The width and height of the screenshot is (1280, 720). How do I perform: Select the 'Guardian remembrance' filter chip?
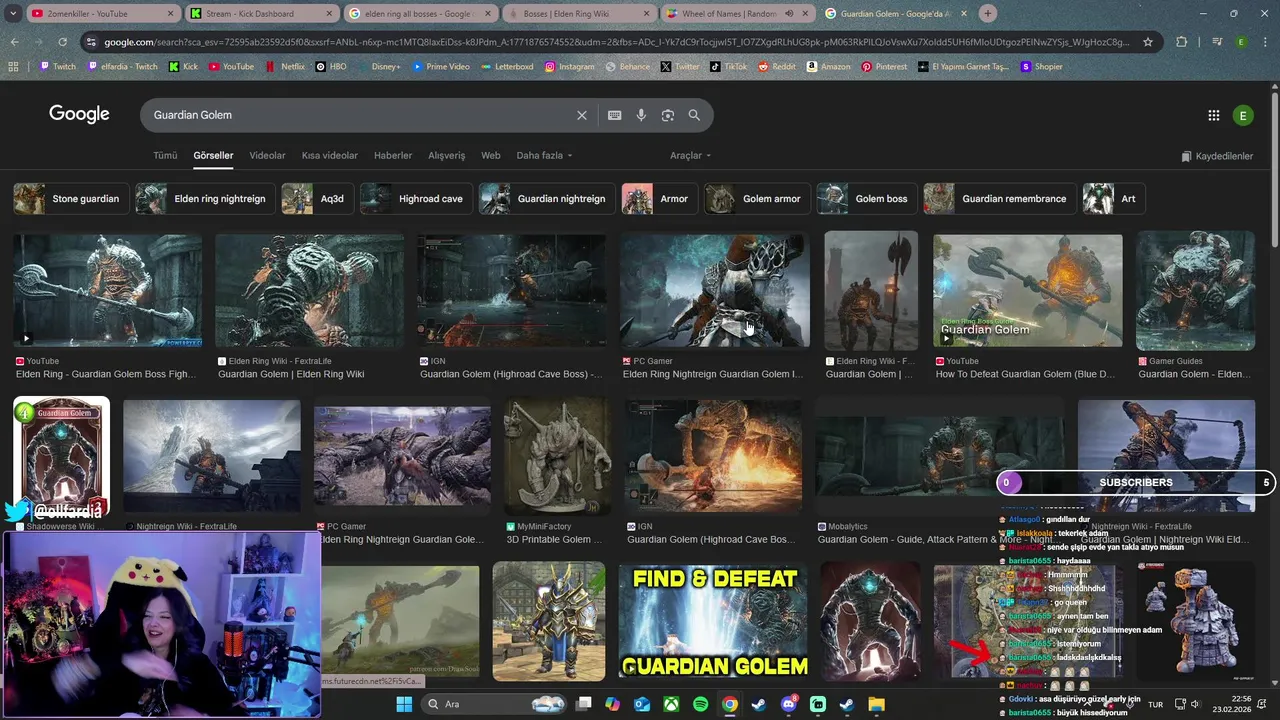click(1000, 199)
